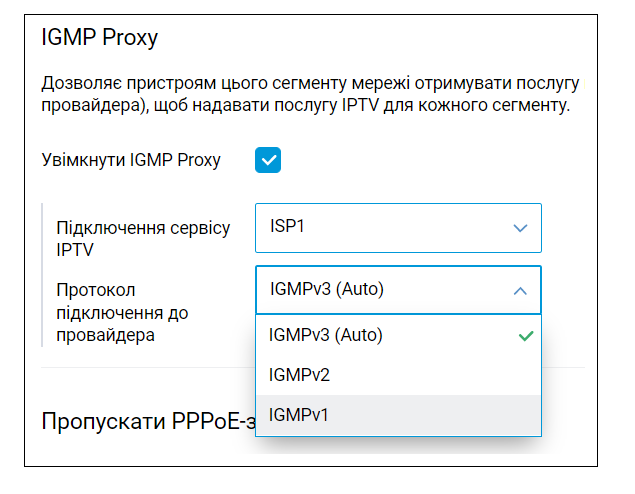Click the vertical gray indent bar
The width and height of the screenshot is (635, 494).
[x=42, y=275]
